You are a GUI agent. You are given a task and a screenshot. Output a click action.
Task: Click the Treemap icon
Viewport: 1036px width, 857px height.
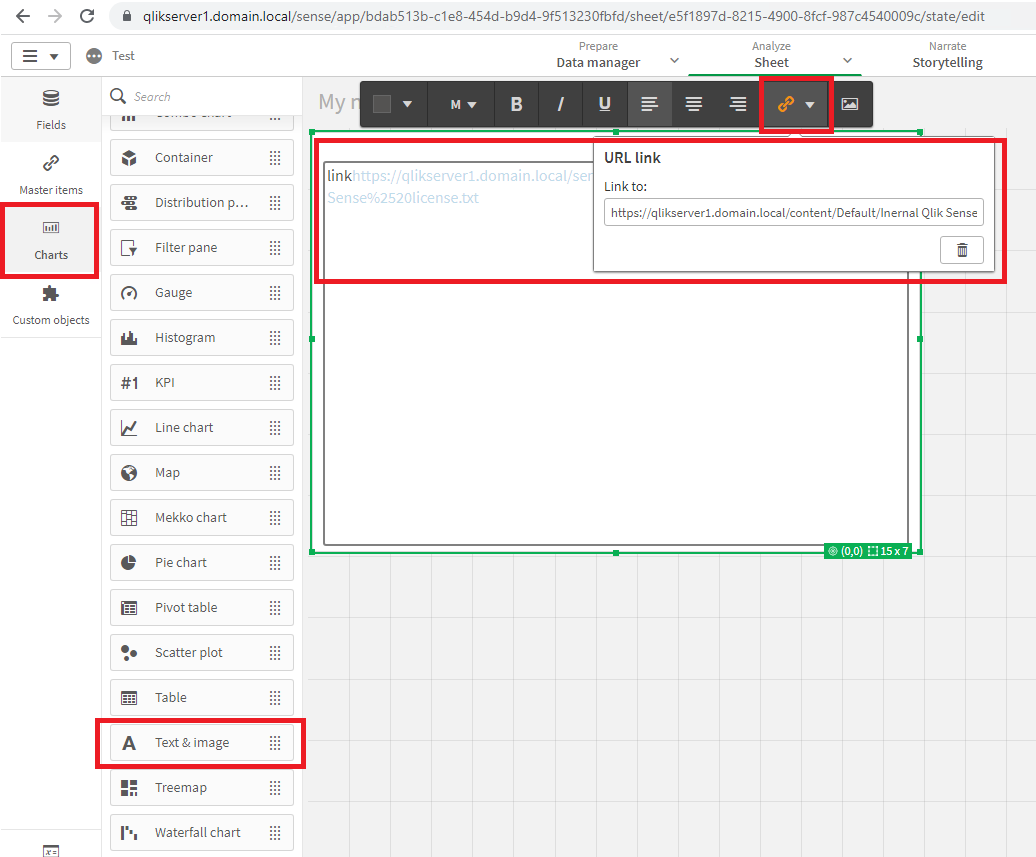[129, 788]
